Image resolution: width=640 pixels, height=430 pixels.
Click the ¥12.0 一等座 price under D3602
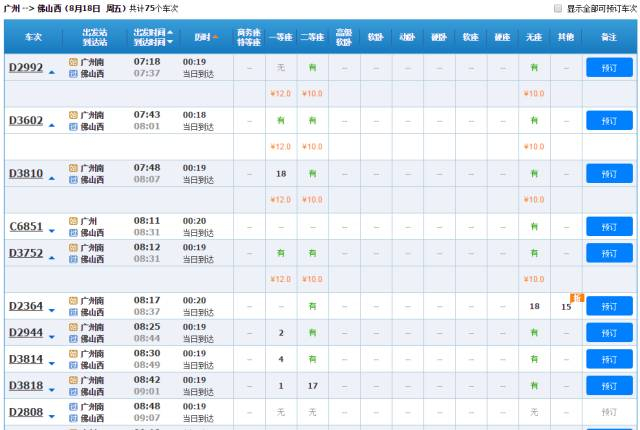pyautogui.click(x=281, y=147)
